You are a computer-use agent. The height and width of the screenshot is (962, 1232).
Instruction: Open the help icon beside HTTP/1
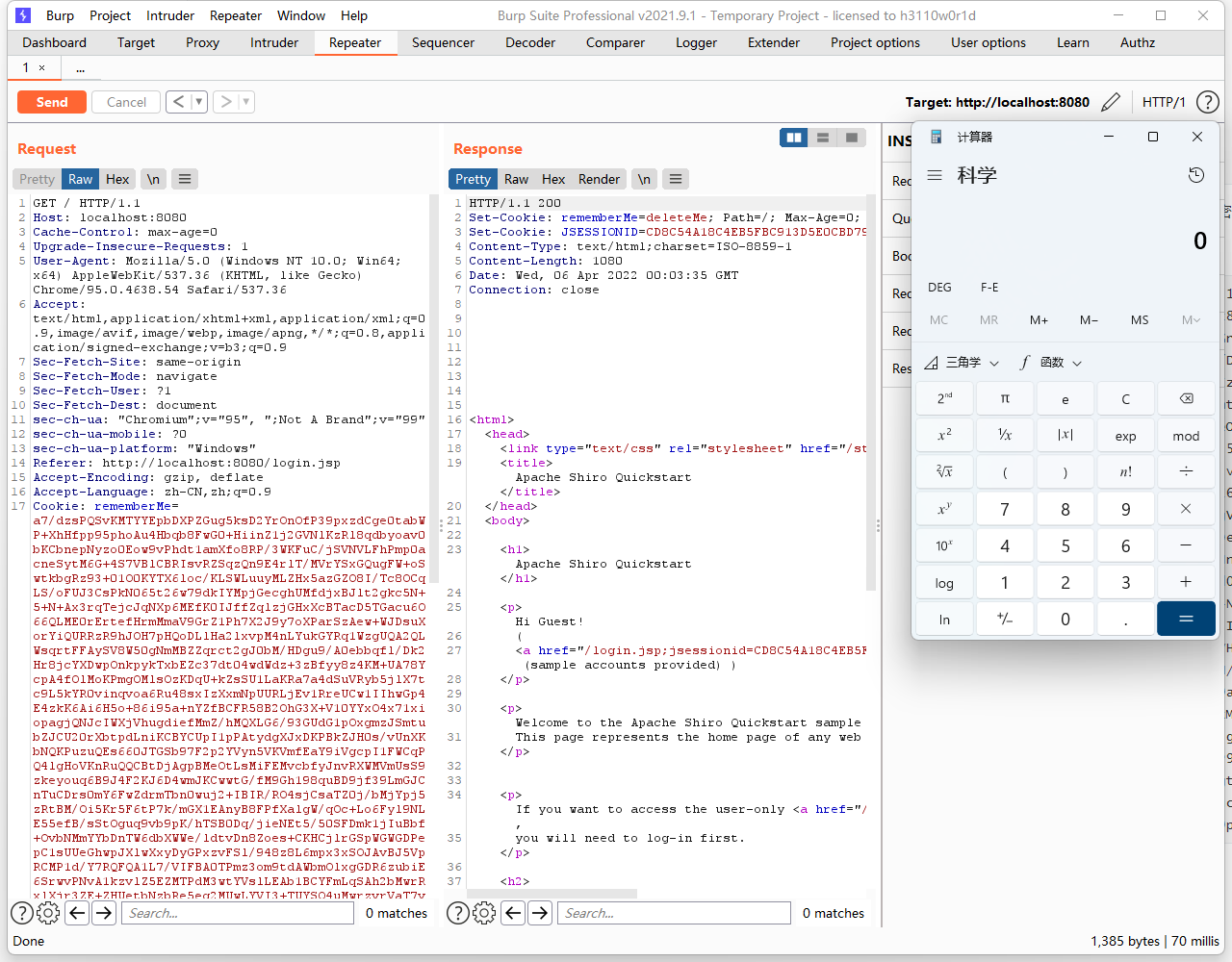coord(1207,102)
